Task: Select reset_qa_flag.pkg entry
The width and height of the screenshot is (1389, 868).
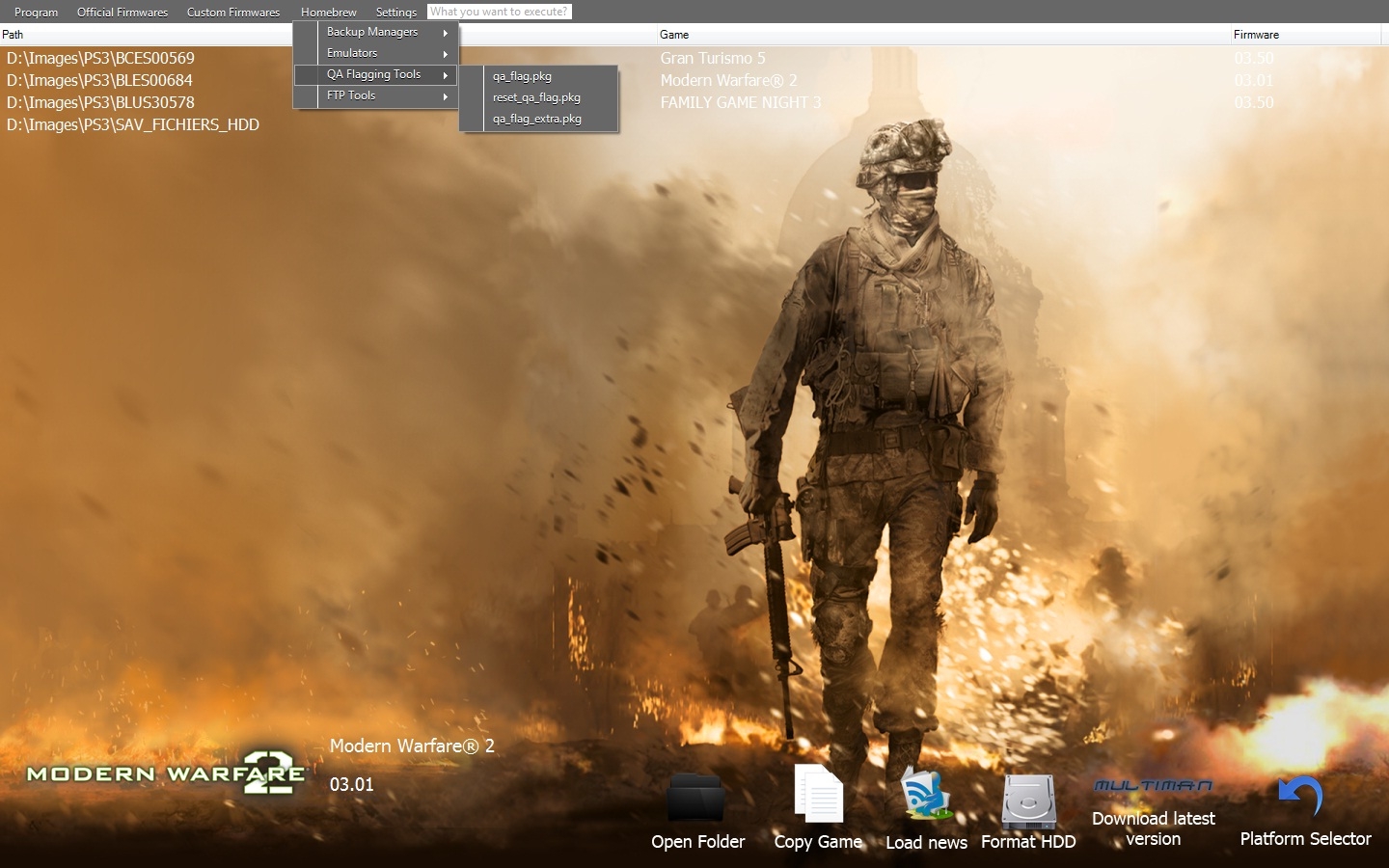Action: click(538, 97)
